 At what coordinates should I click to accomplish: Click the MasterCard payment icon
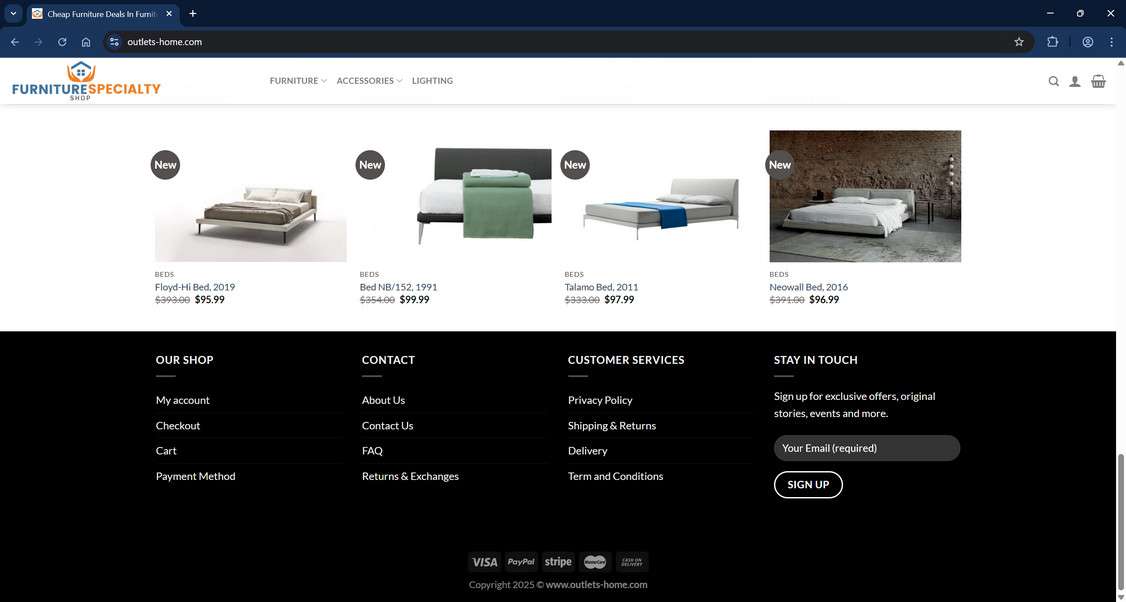click(x=595, y=562)
